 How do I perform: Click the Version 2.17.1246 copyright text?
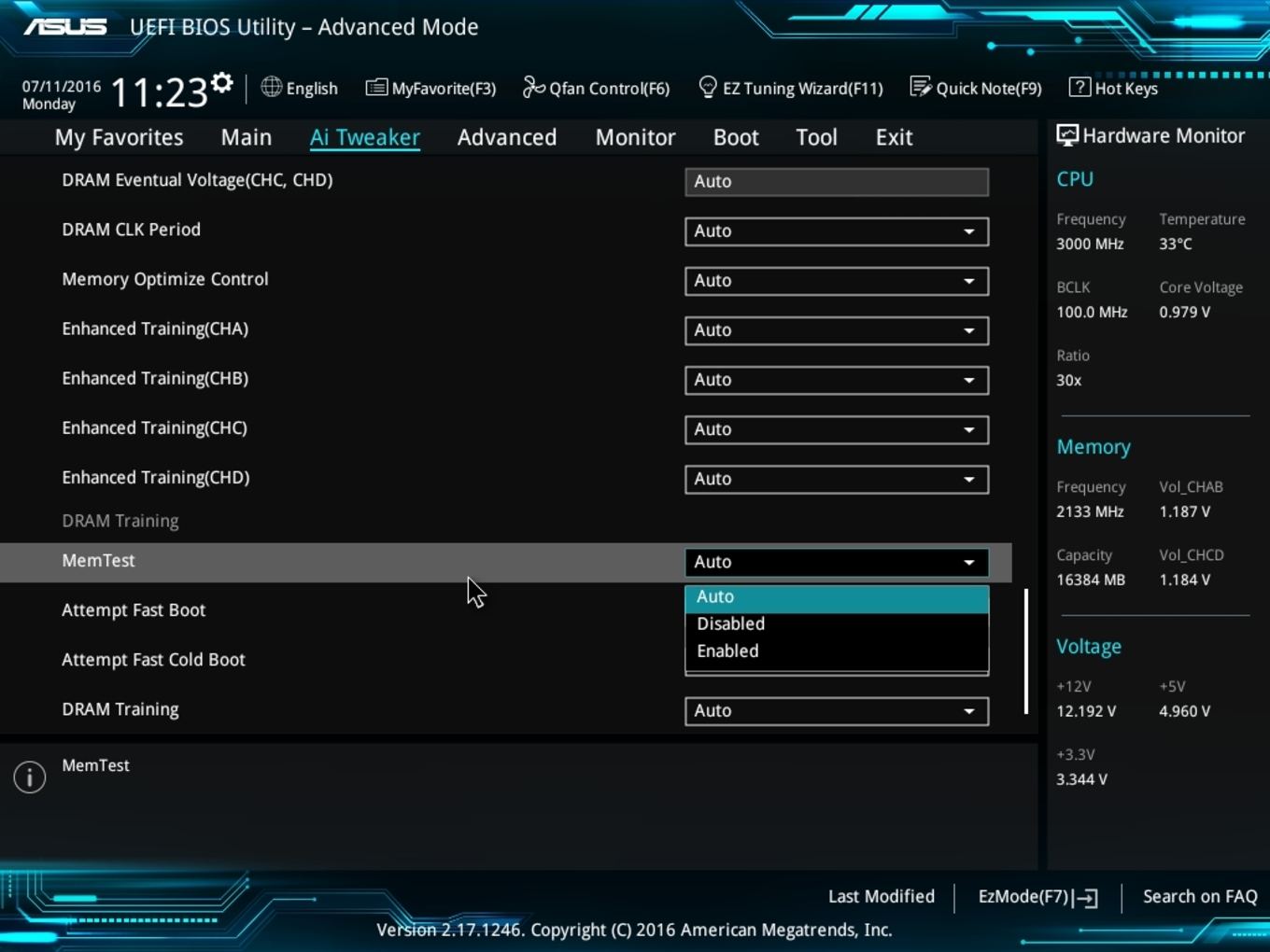[634, 930]
